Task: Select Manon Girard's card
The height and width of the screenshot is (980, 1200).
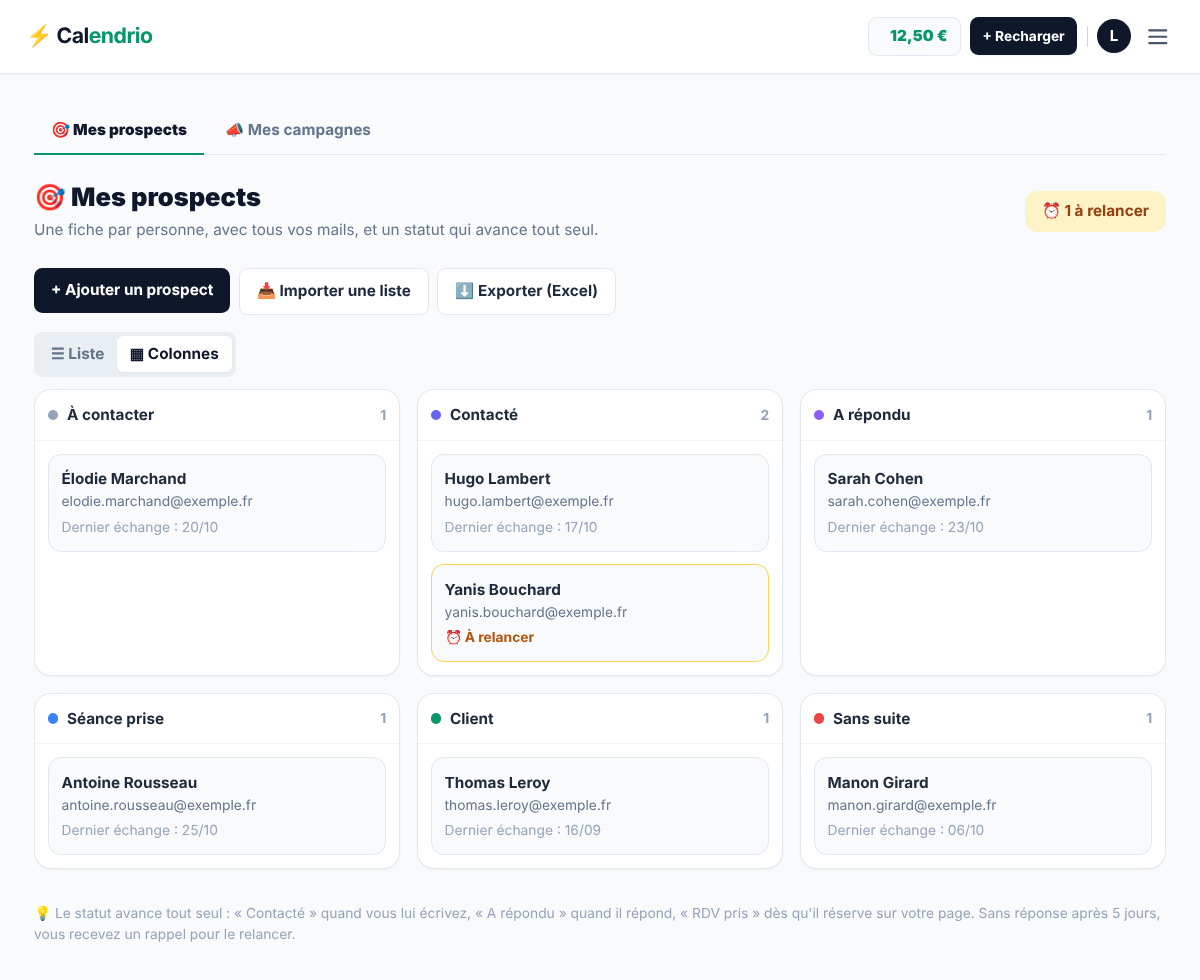Action: click(x=983, y=806)
